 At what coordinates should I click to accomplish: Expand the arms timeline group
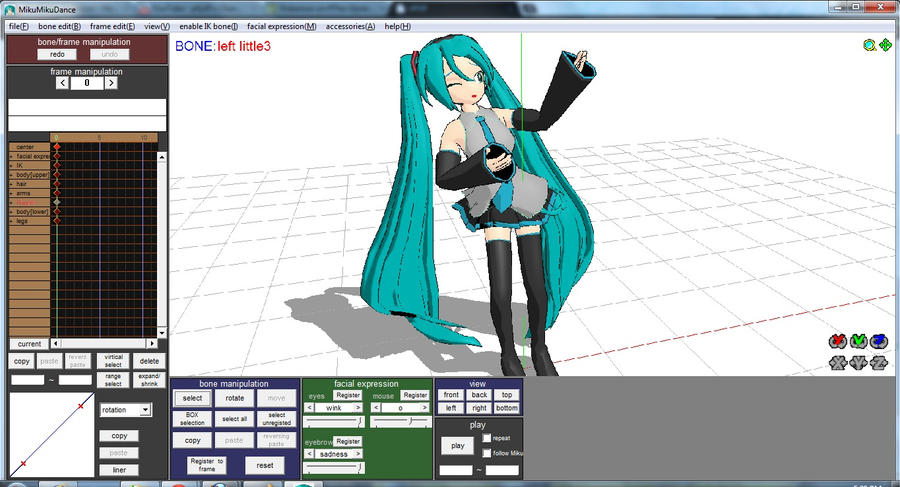coord(11,193)
